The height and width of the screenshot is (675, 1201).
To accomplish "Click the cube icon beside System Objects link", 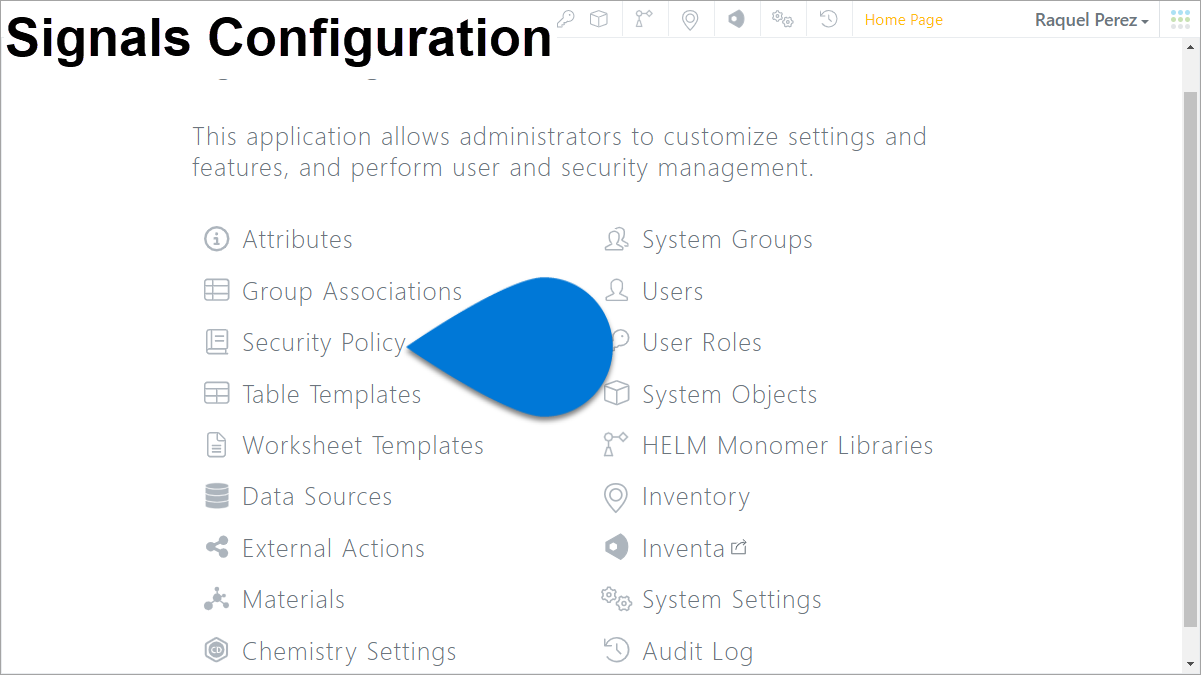I will pos(617,393).
